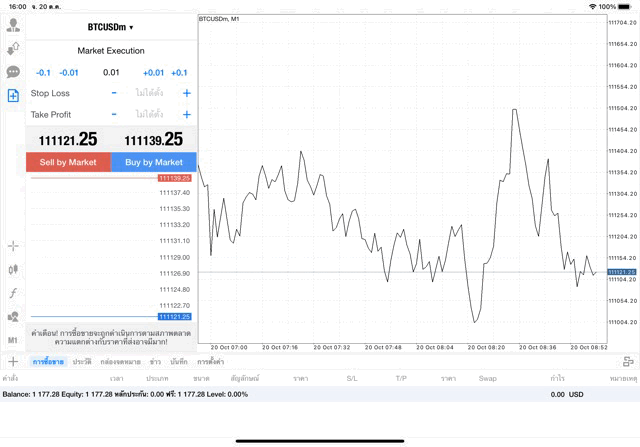The image size is (640, 447).
Task: Expand the BTCUSDm symbol dropdown
Action: click(110, 27)
